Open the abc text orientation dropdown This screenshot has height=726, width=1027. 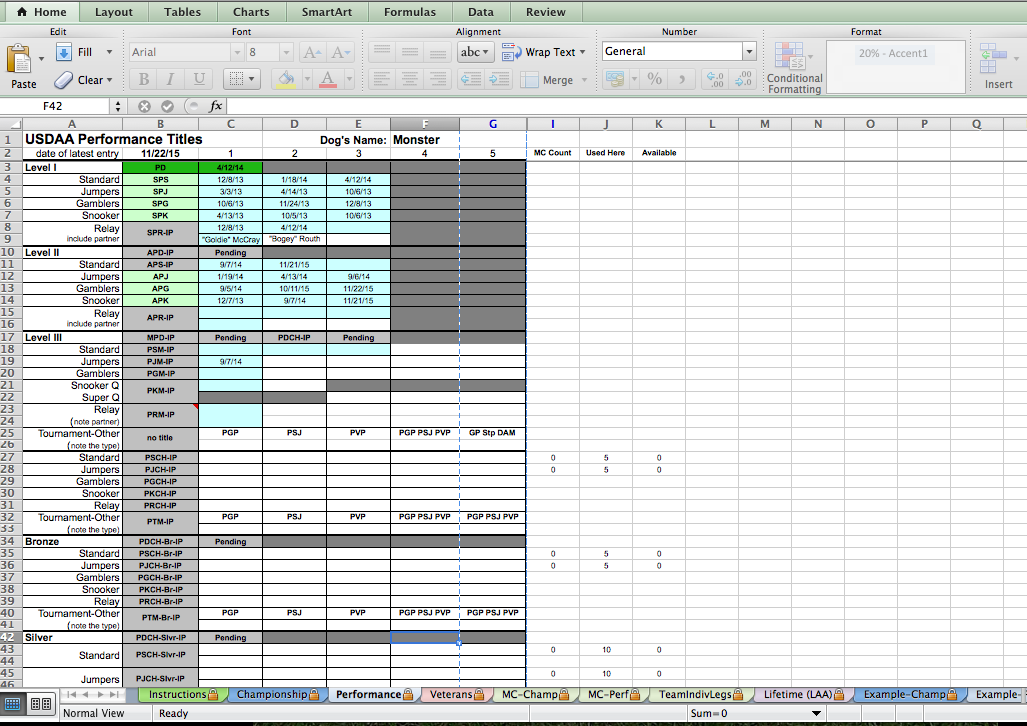[x=475, y=52]
